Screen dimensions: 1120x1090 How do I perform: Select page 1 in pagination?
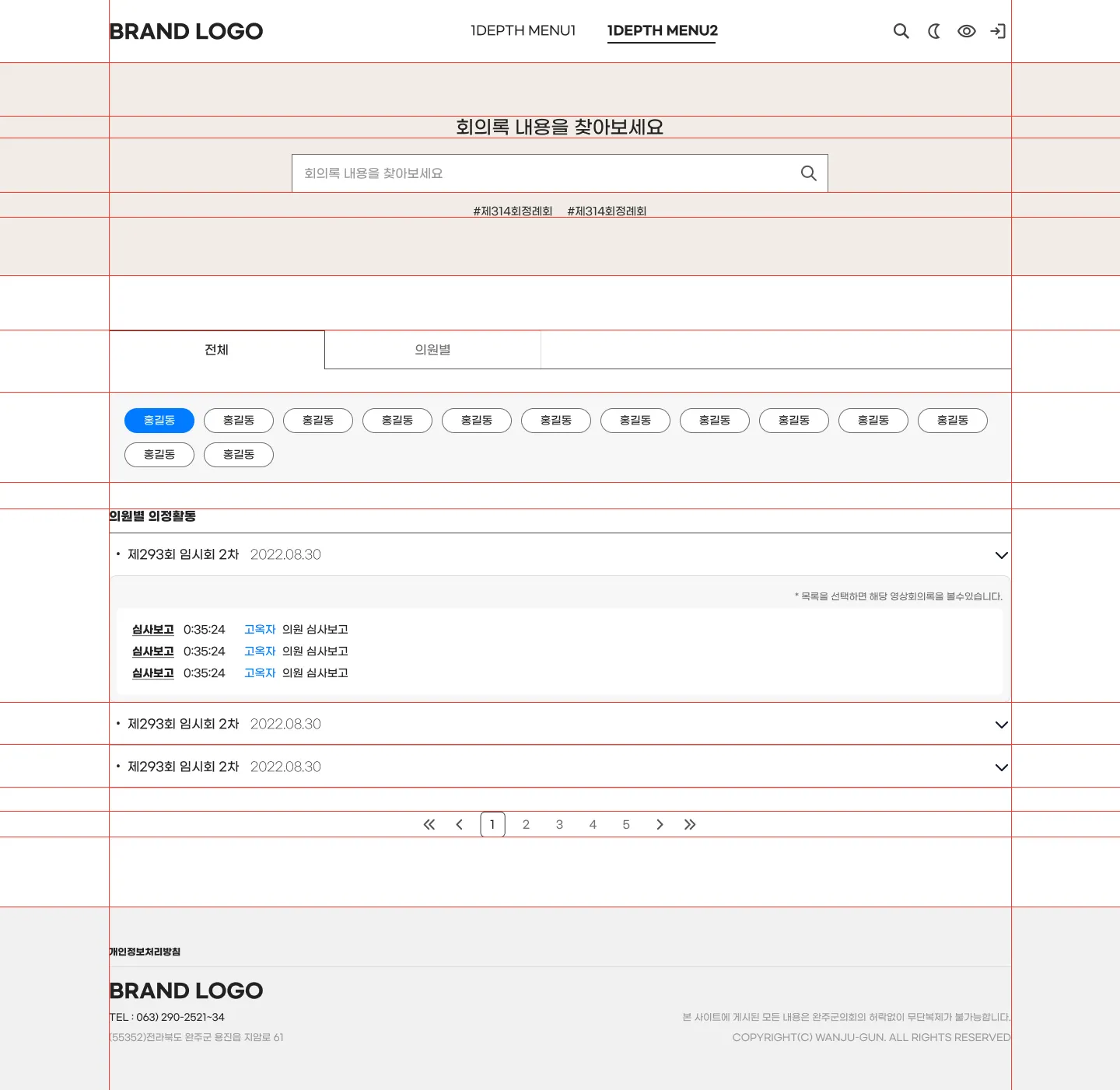(493, 824)
